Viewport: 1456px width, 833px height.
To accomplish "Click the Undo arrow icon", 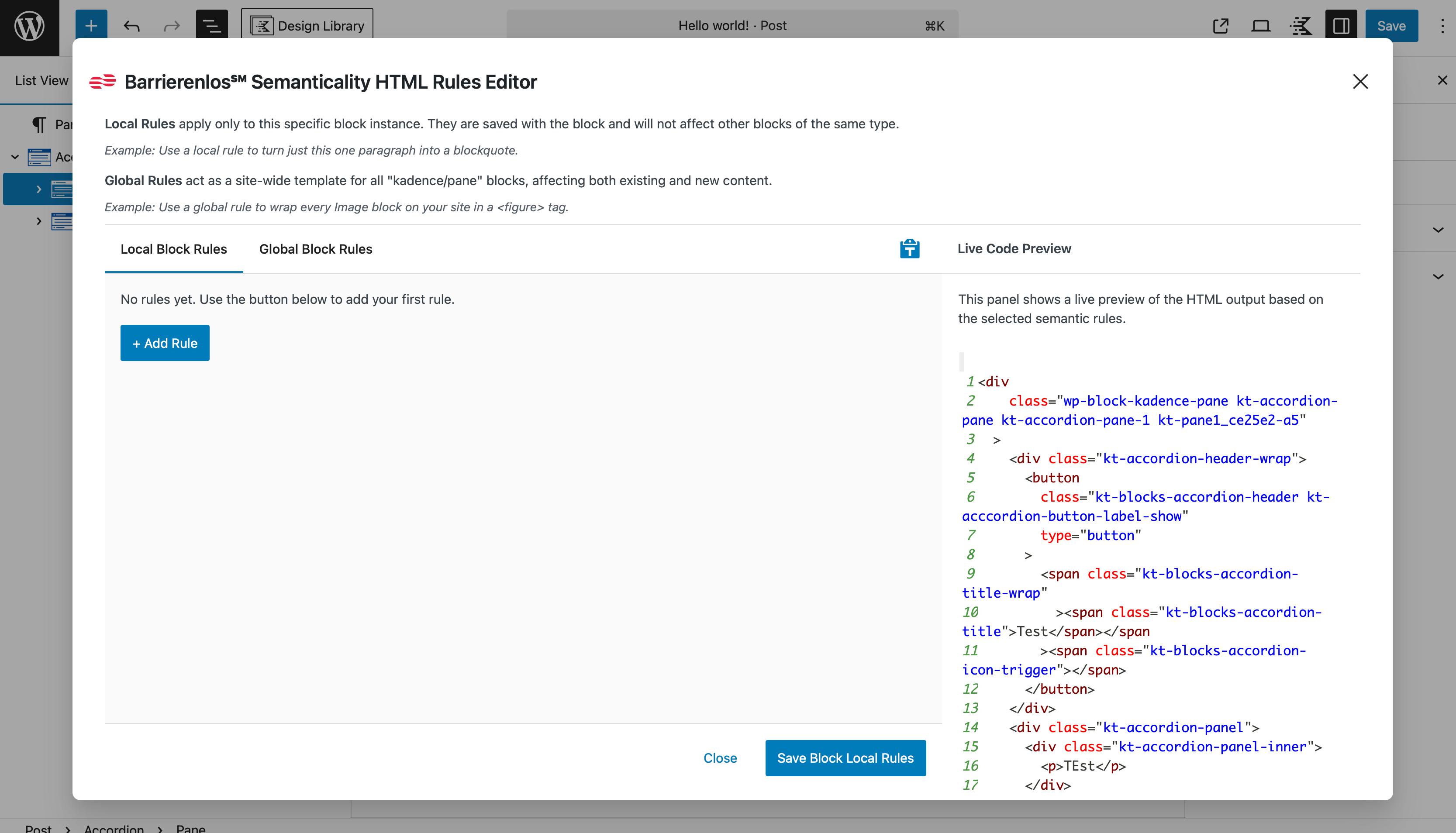I will pyautogui.click(x=131, y=25).
